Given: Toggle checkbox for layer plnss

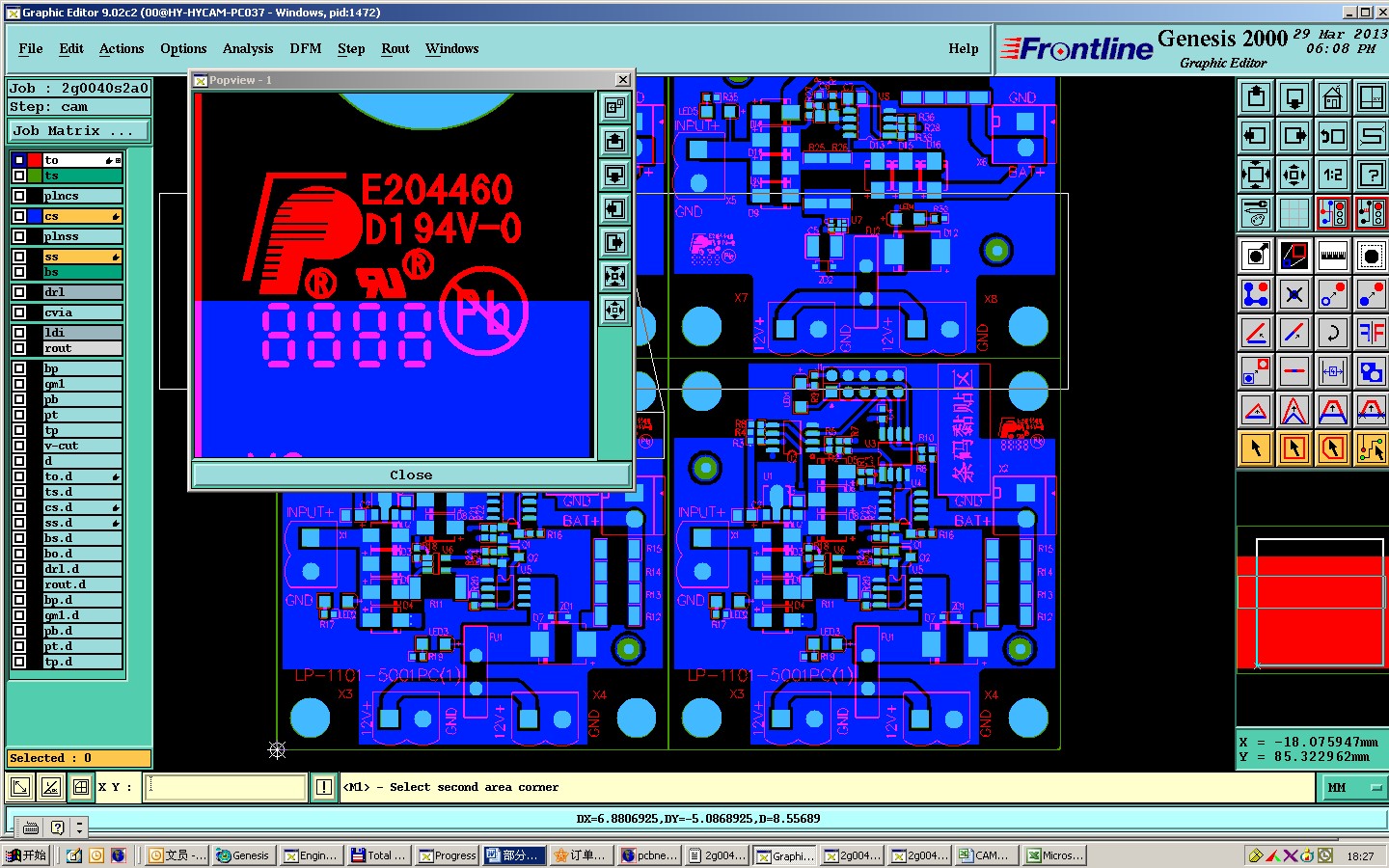Looking at the screenshot, I should point(19,236).
